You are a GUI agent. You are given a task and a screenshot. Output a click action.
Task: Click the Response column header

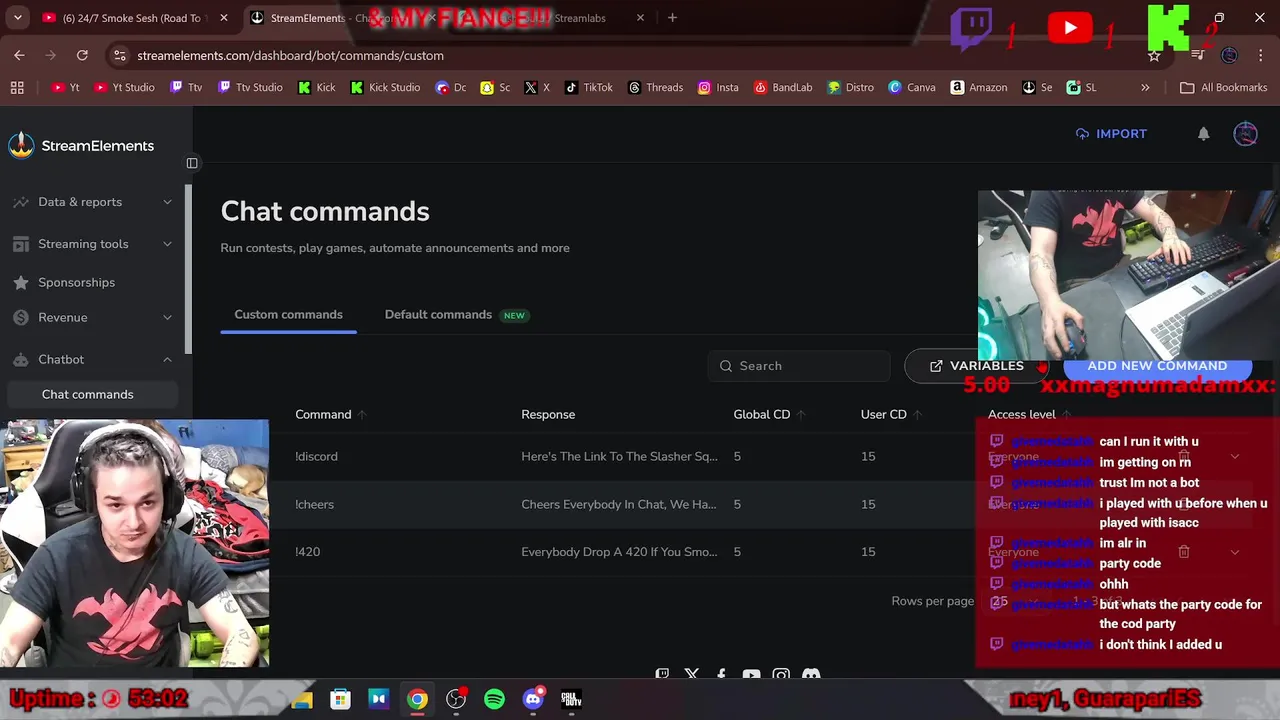548,414
